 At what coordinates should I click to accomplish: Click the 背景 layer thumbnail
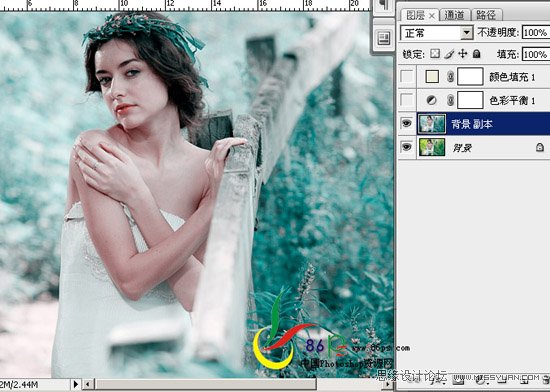432,147
